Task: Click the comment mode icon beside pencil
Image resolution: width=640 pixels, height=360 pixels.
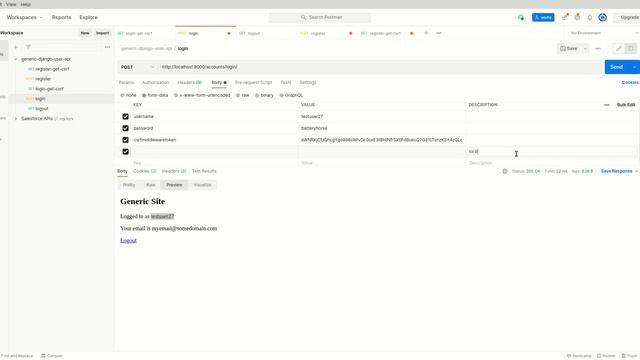Action: (631, 49)
